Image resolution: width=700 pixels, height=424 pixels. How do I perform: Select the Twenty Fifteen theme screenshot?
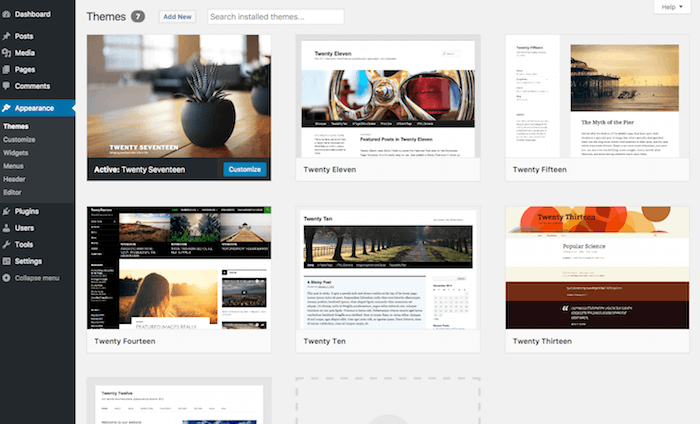(597, 96)
